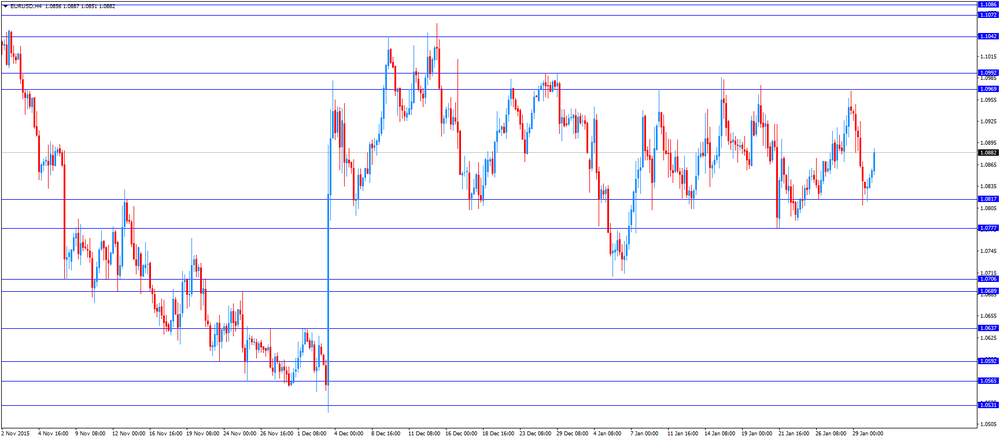This screenshot has height=440, width=1000.
Task: Click the 1.0625 price scale value
Action: coord(989,337)
